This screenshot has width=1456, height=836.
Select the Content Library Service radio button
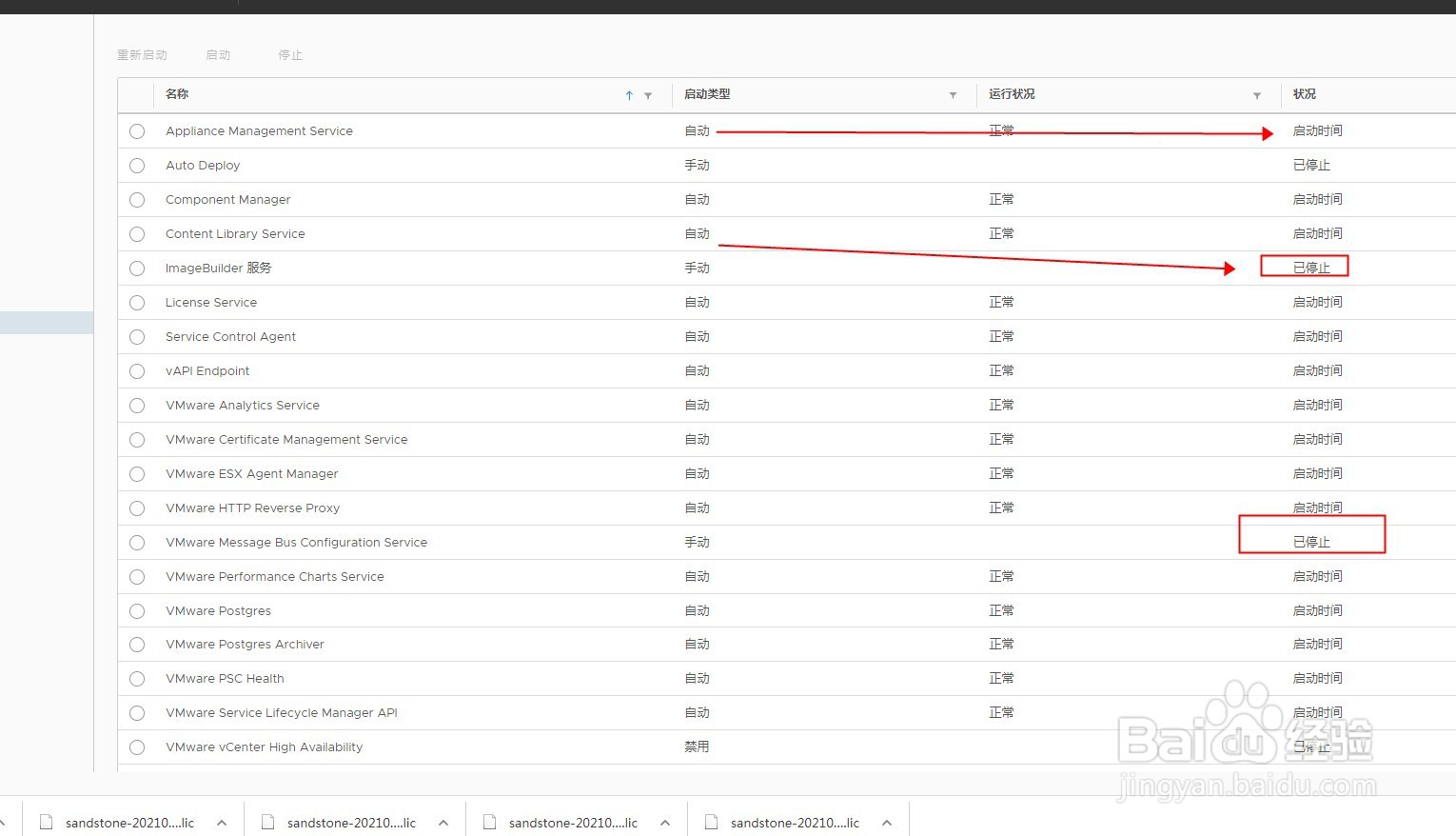point(137,234)
